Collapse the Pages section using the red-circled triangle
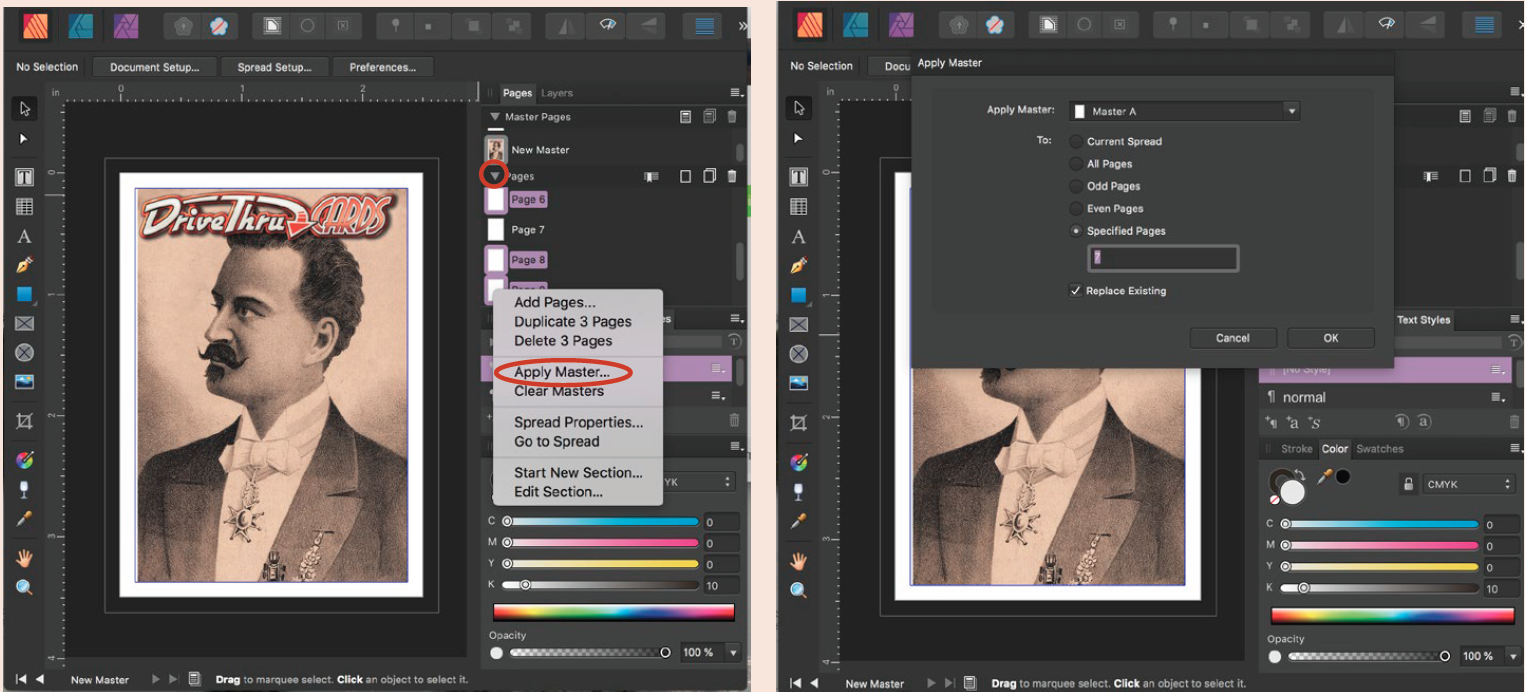This screenshot has height=692, width=1525. (x=494, y=176)
